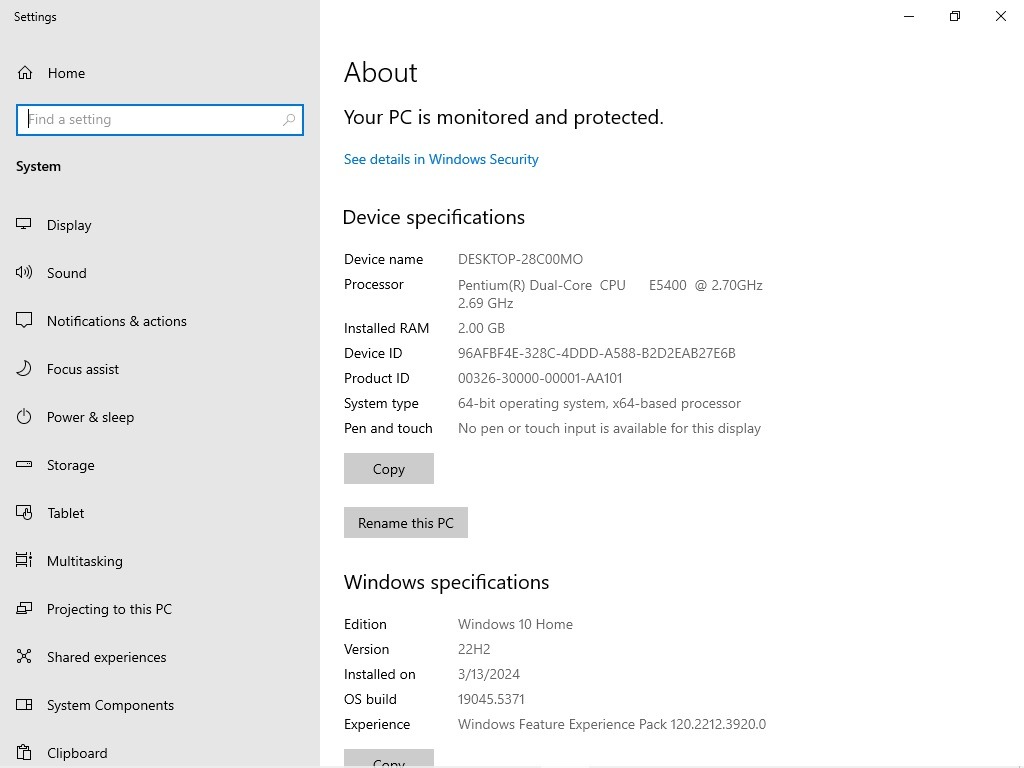Select System Components in the sidebar
Screen dimensions: 1024x768
[160, 705]
